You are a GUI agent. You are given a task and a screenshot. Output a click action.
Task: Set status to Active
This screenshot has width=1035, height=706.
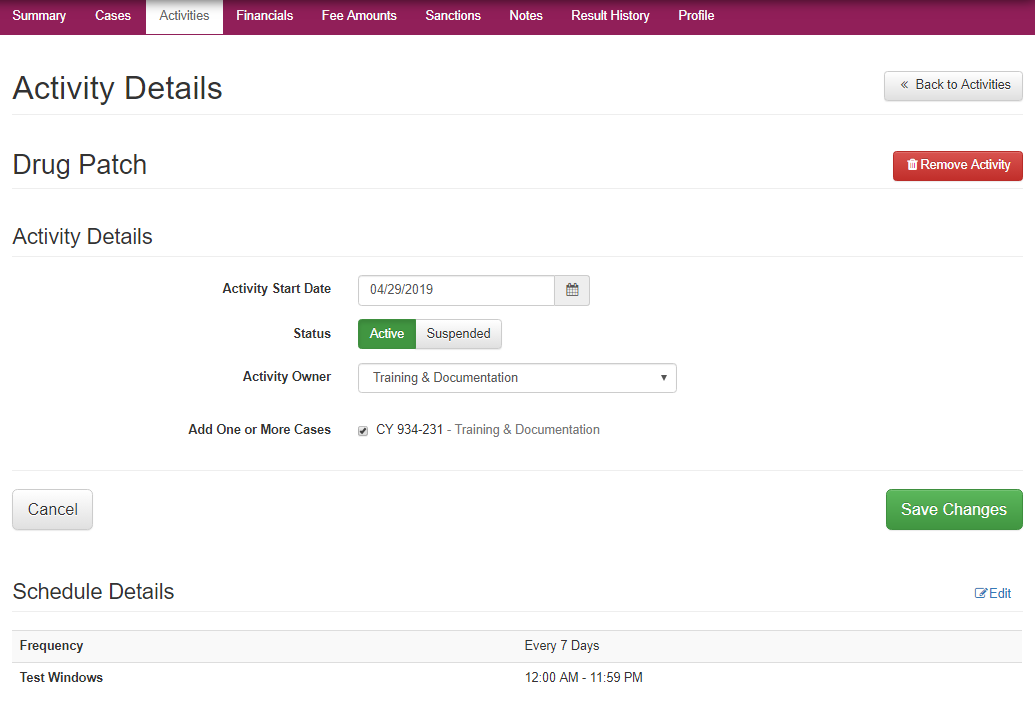click(x=387, y=334)
